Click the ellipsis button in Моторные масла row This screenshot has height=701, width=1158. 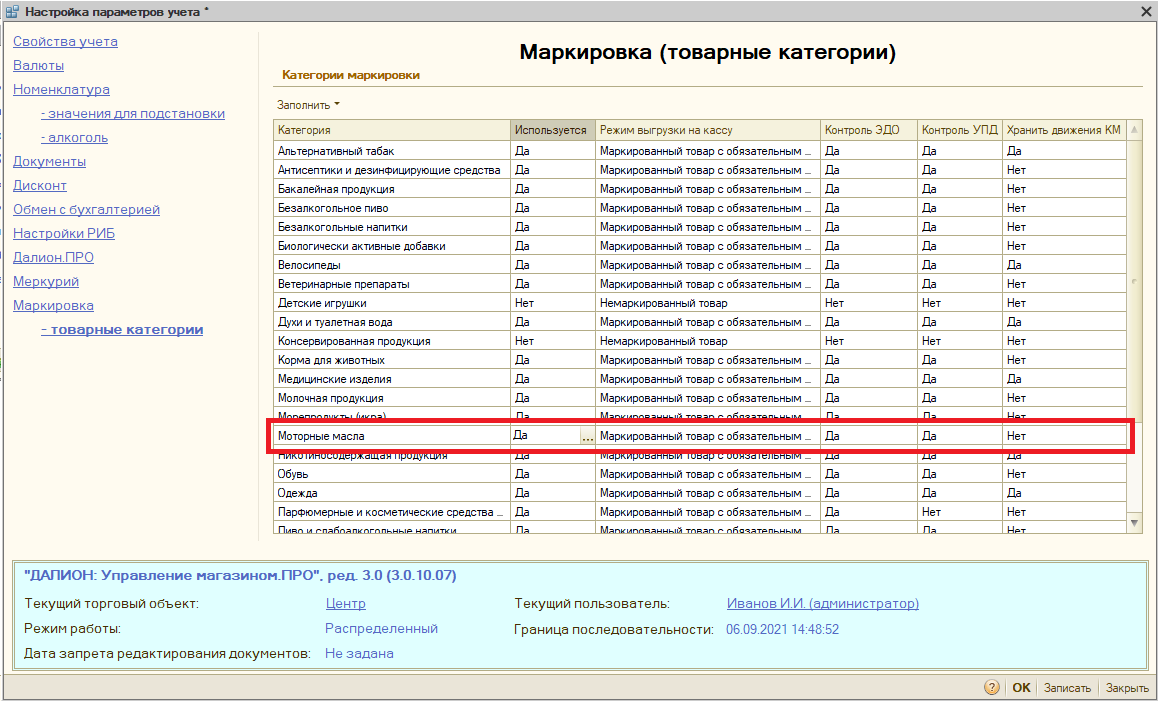pos(587,437)
